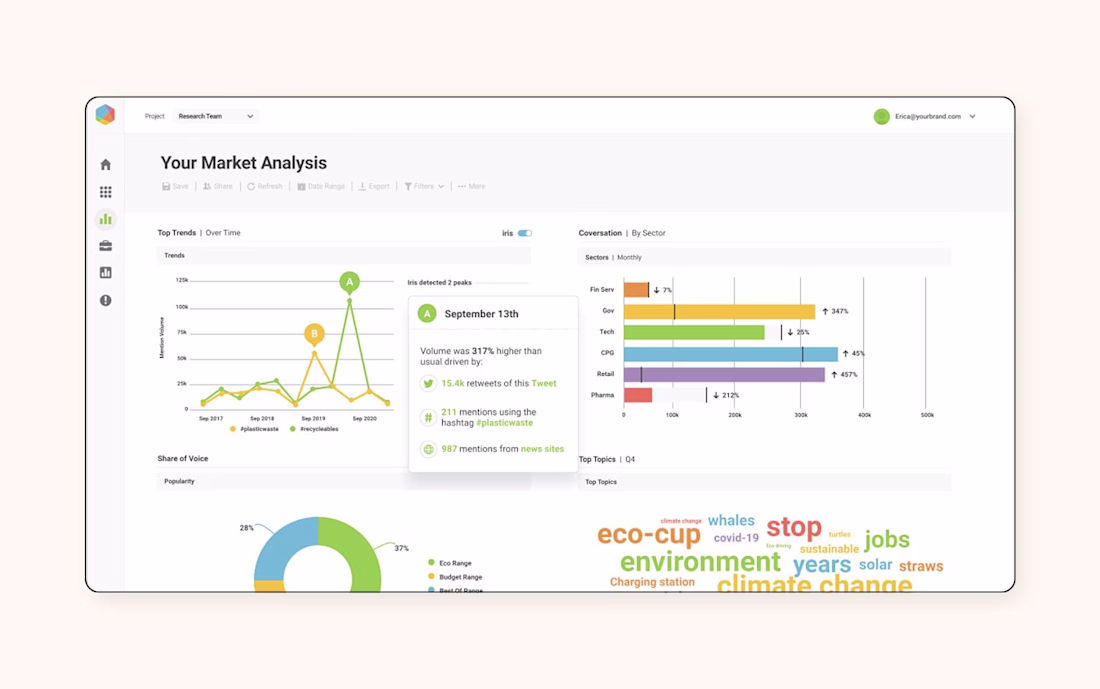Click the word covid-19 in cloud
The height and width of the screenshot is (689, 1100).
pyautogui.click(x=736, y=538)
